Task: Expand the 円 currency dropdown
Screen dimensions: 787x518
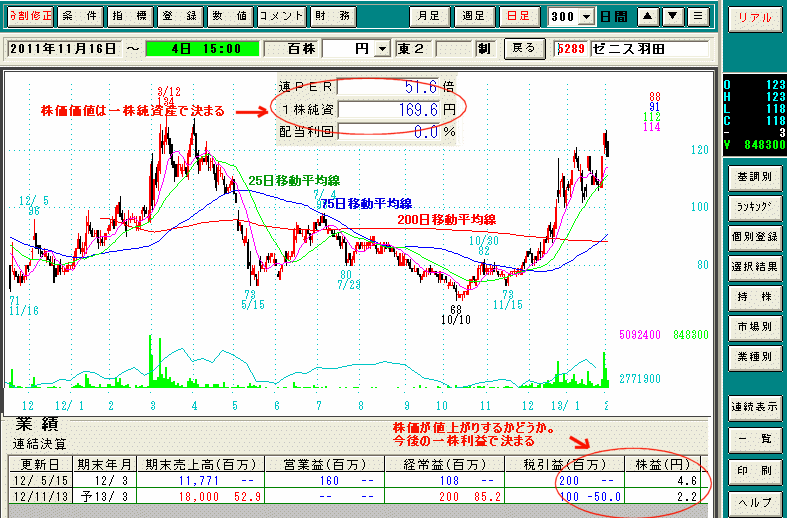Action: tap(382, 49)
